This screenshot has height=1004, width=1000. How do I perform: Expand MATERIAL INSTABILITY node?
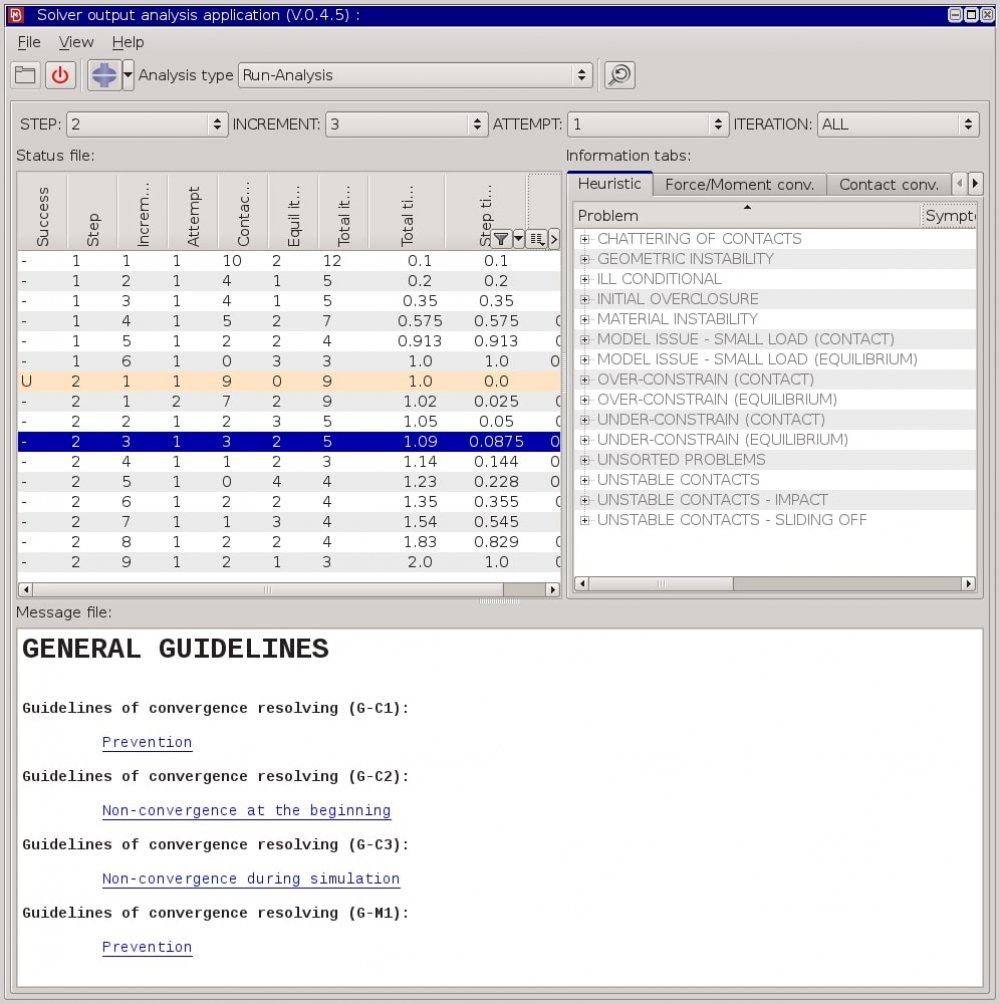(585, 319)
